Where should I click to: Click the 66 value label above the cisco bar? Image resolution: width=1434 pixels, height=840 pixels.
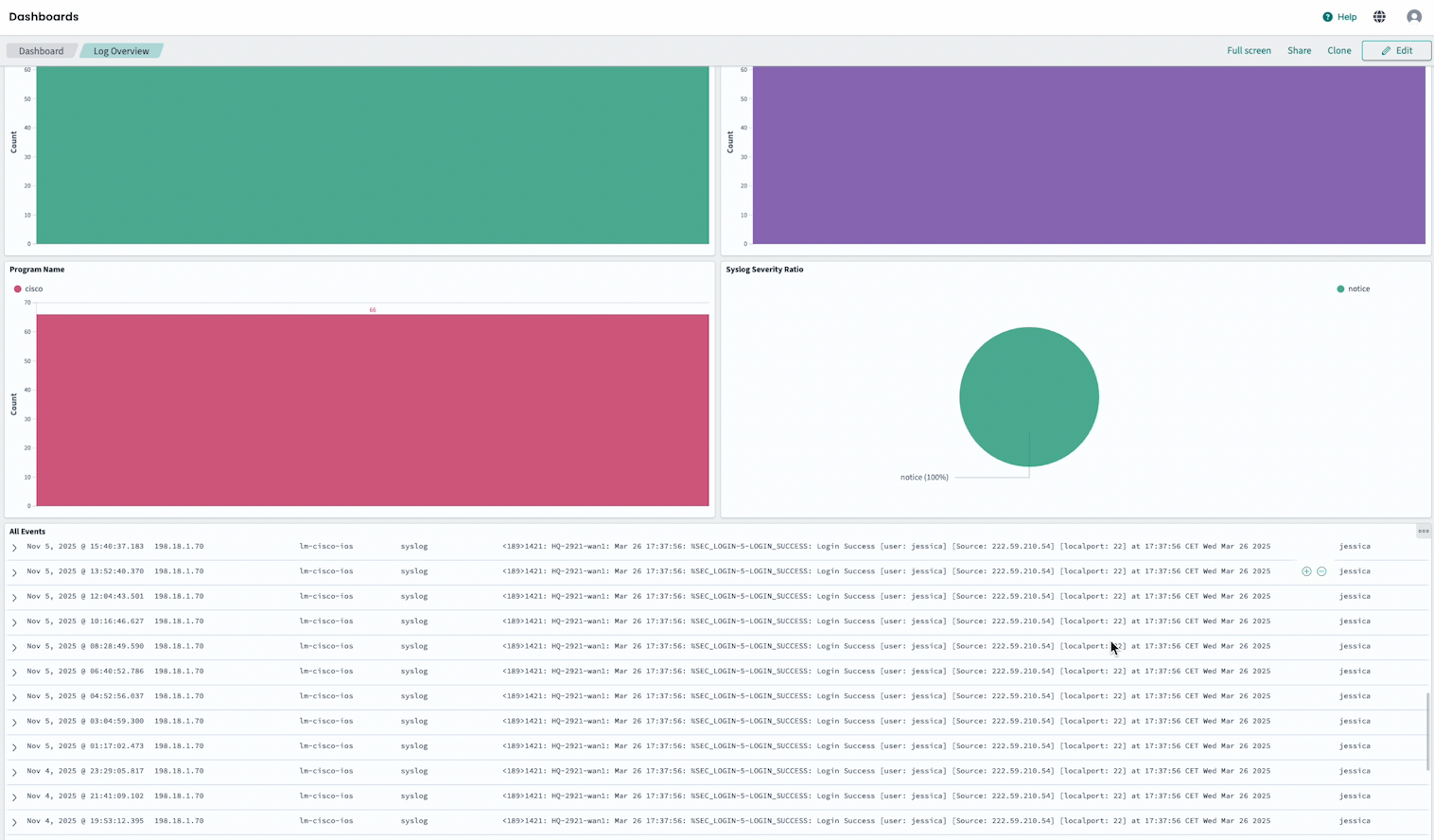[x=373, y=310]
